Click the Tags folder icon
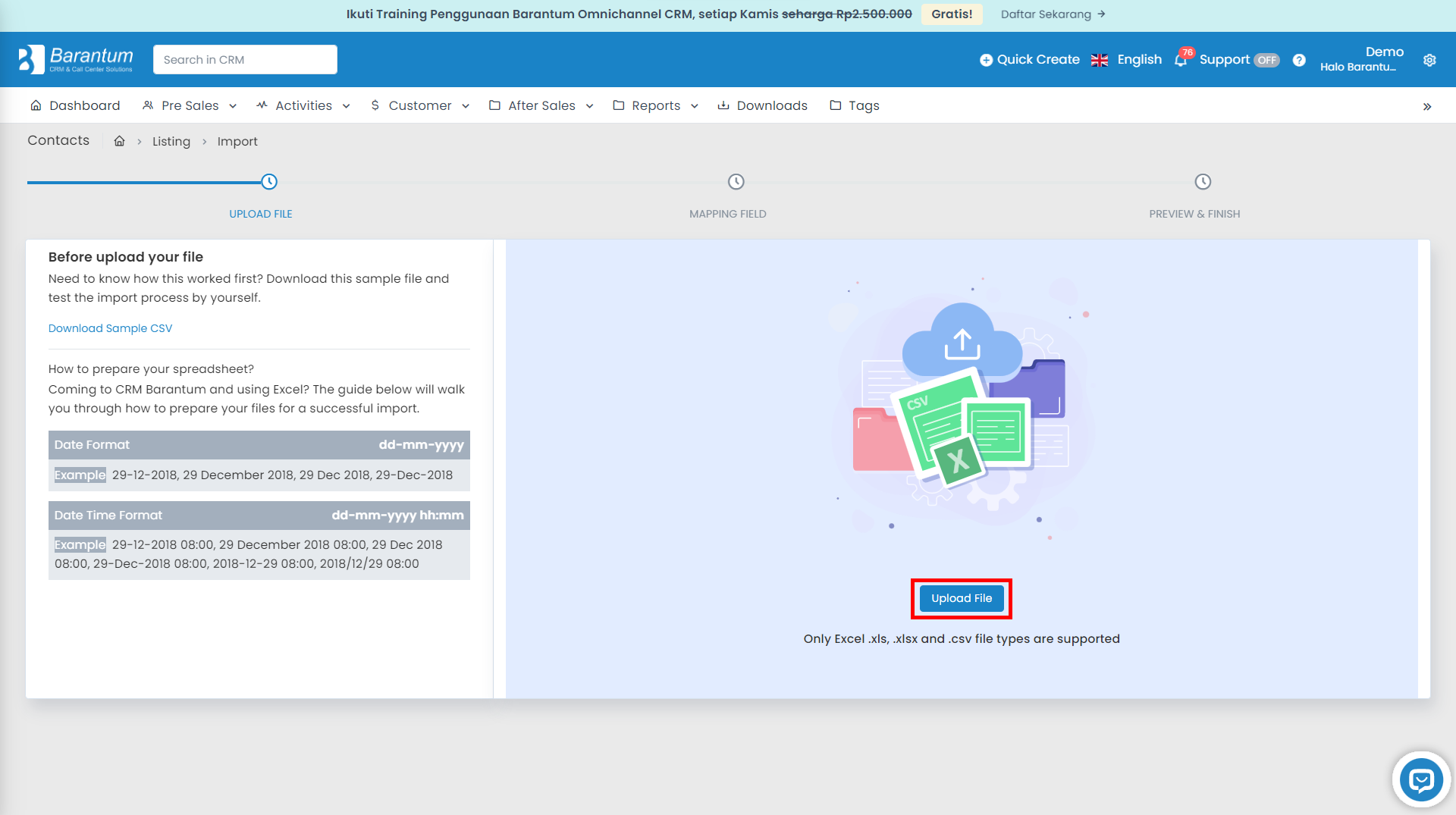Viewport: 1456px width, 815px height. (x=836, y=105)
